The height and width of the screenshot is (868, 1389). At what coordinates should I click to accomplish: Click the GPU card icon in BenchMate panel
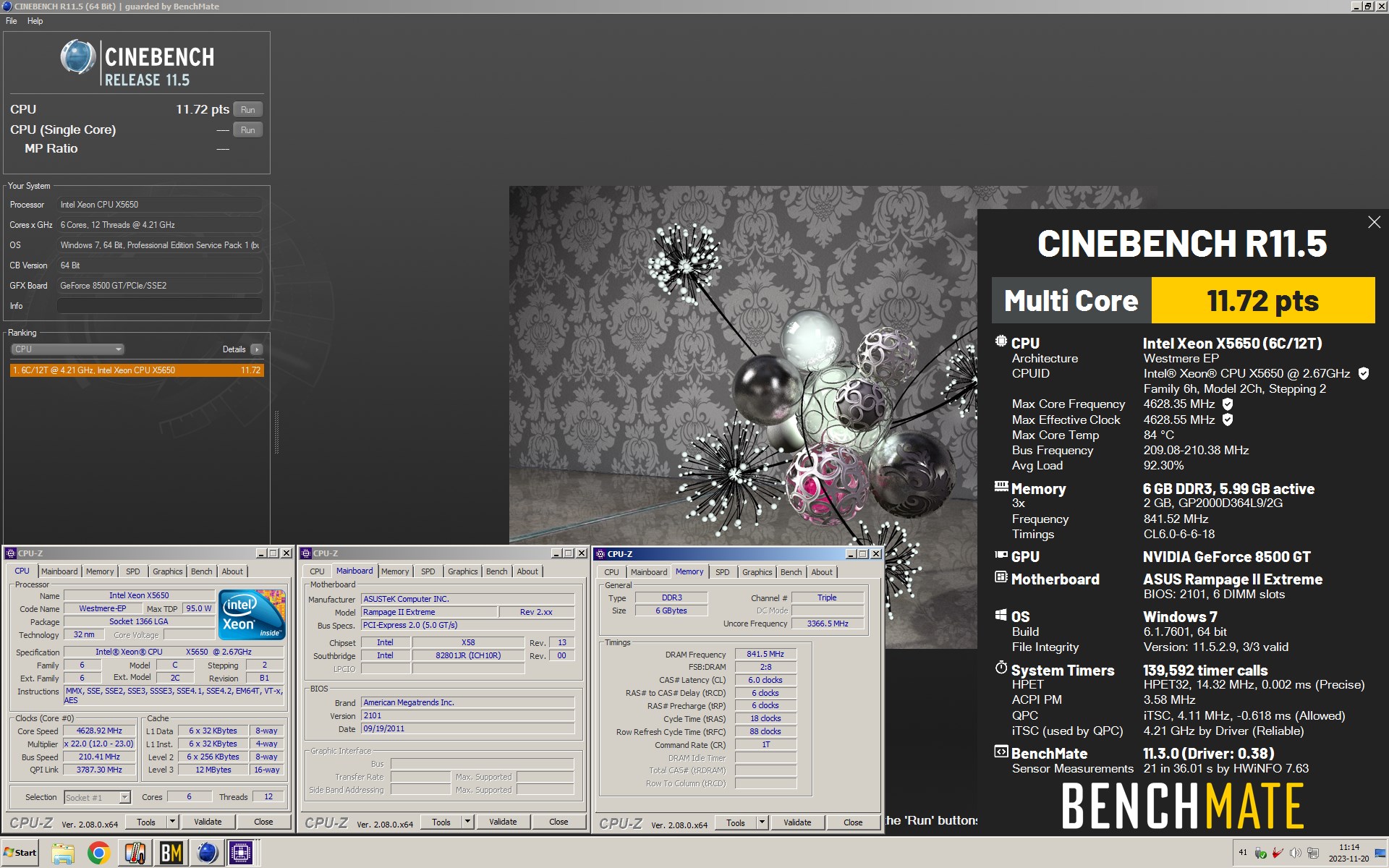[1001, 556]
